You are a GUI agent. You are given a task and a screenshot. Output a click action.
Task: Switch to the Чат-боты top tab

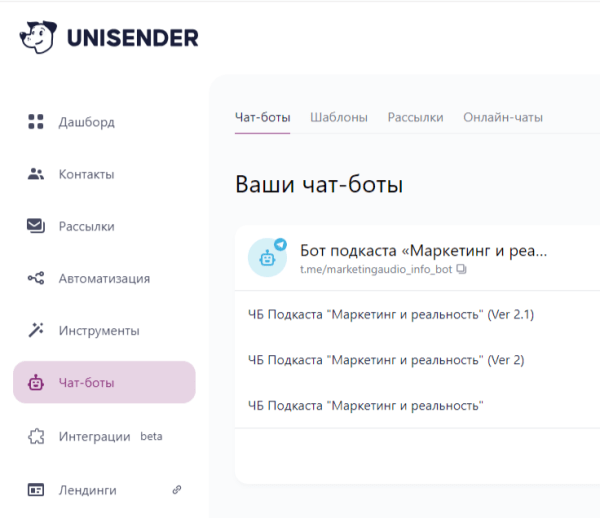coord(262,117)
